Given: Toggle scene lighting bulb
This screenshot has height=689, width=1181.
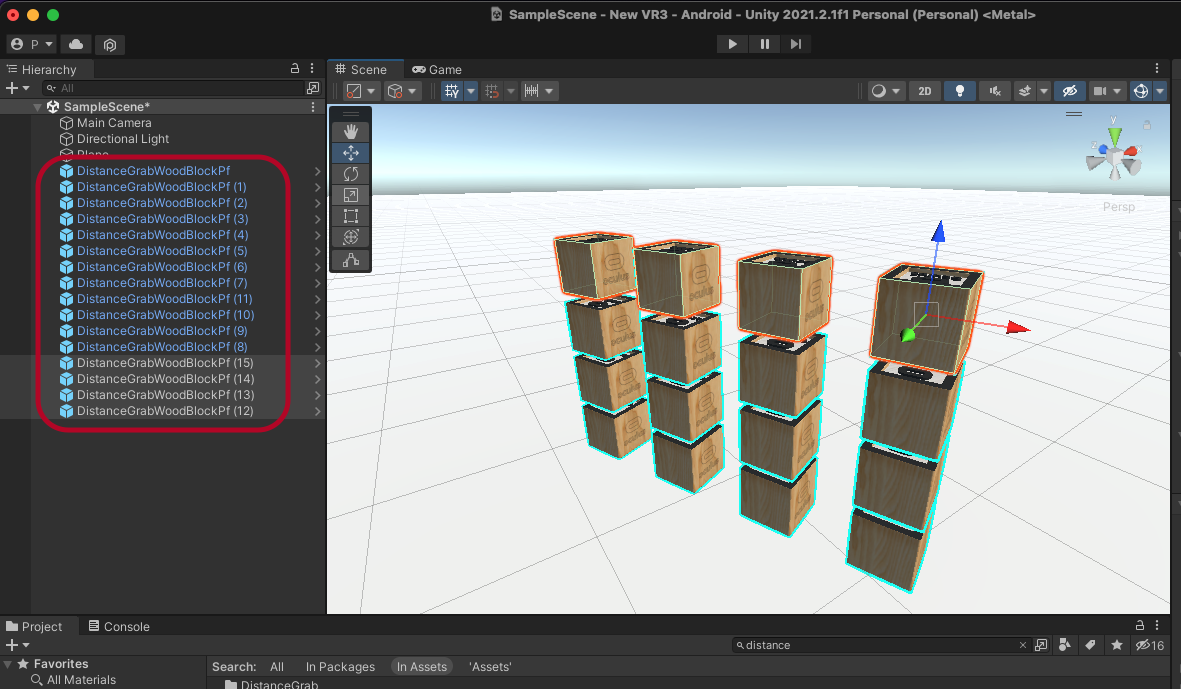Looking at the screenshot, I should click(960, 91).
